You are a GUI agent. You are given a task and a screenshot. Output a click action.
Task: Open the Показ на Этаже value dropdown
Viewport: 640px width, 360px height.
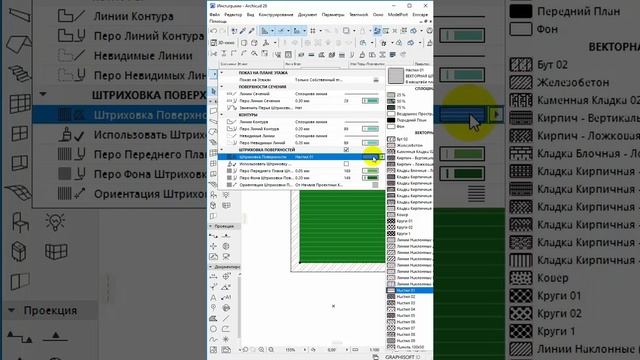click(x=376, y=80)
